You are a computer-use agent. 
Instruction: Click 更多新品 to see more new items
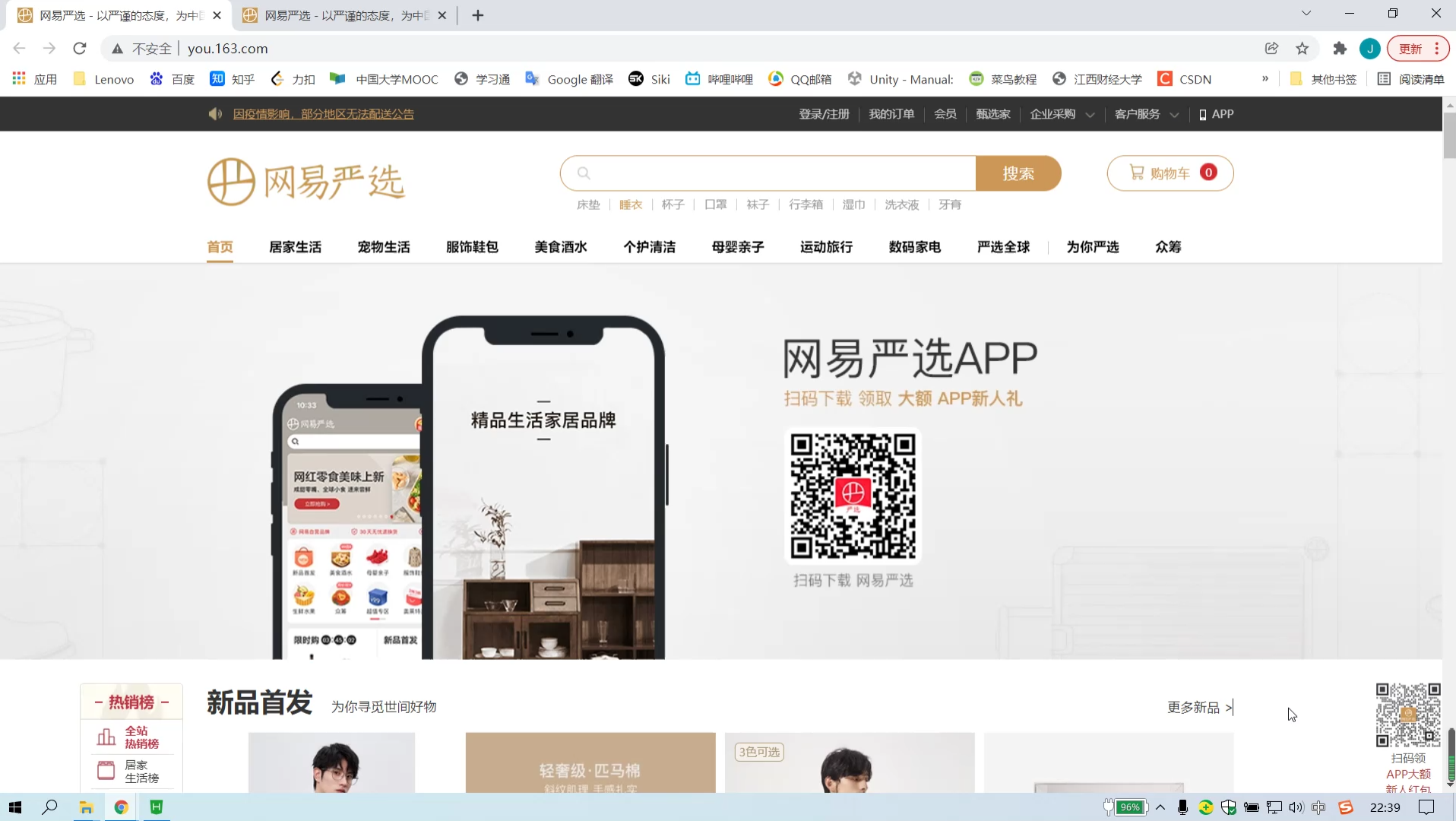pyautogui.click(x=1200, y=707)
